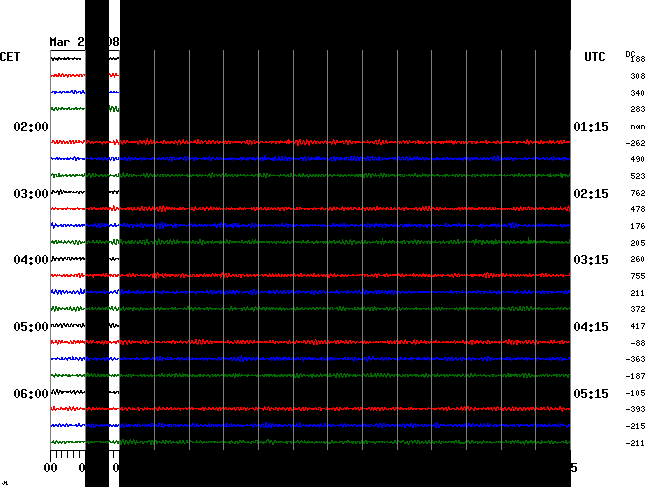650x494 pixels.
Task: Click the DC value 417
Action: [638, 326]
